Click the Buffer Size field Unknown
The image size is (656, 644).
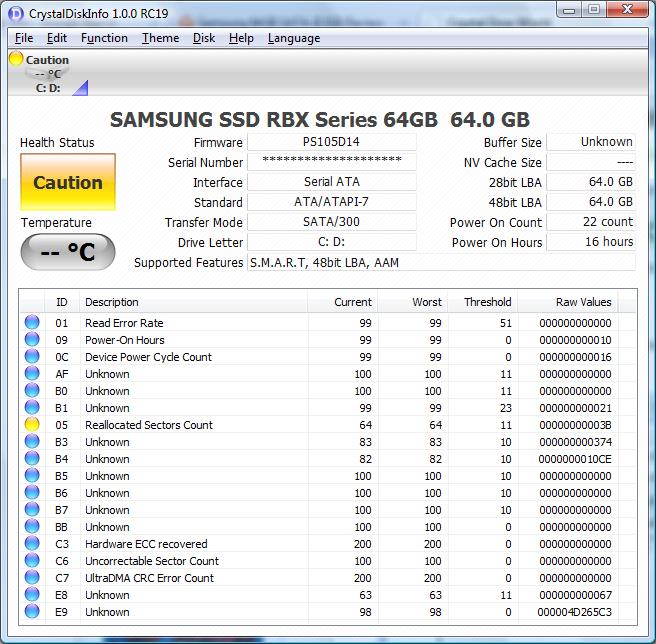tap(591, 142)
